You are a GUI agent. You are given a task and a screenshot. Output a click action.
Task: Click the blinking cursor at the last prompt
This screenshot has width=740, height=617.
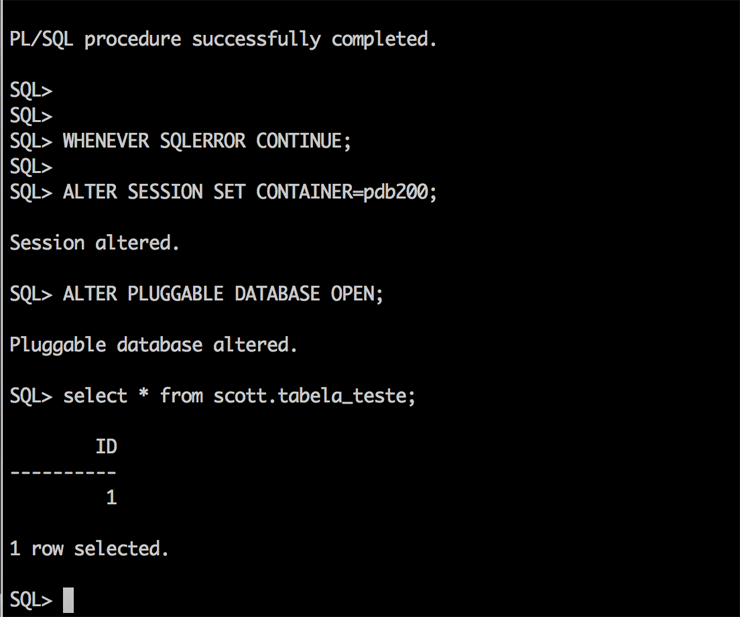(x=68, y=599)
